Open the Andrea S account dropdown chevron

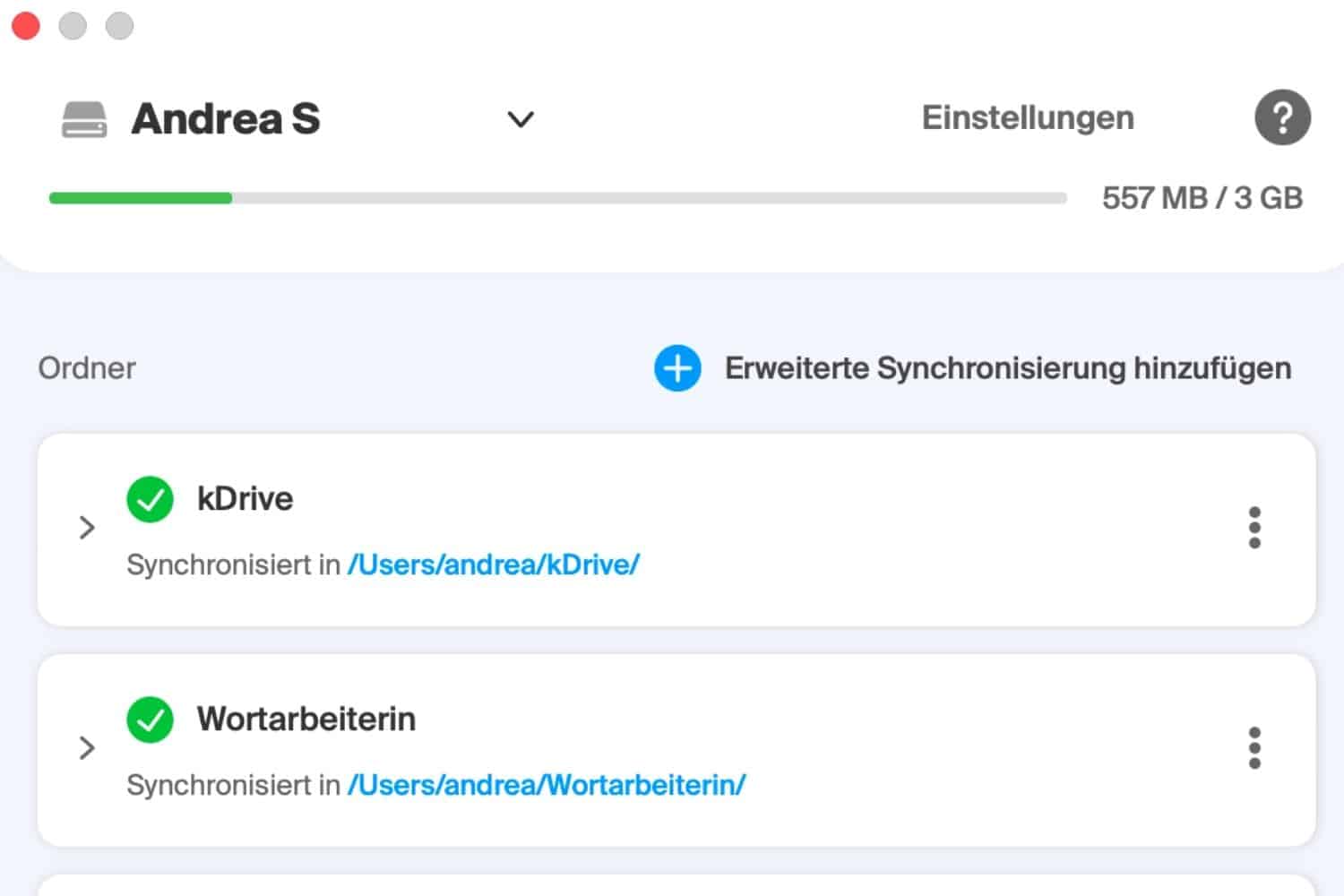click(x=521, y=119)
